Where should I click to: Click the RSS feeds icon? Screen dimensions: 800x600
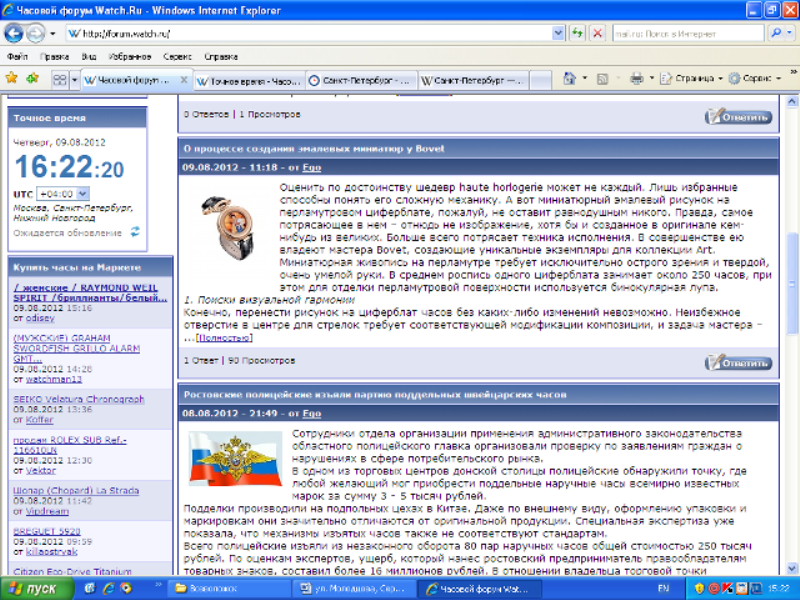(603, 79)
